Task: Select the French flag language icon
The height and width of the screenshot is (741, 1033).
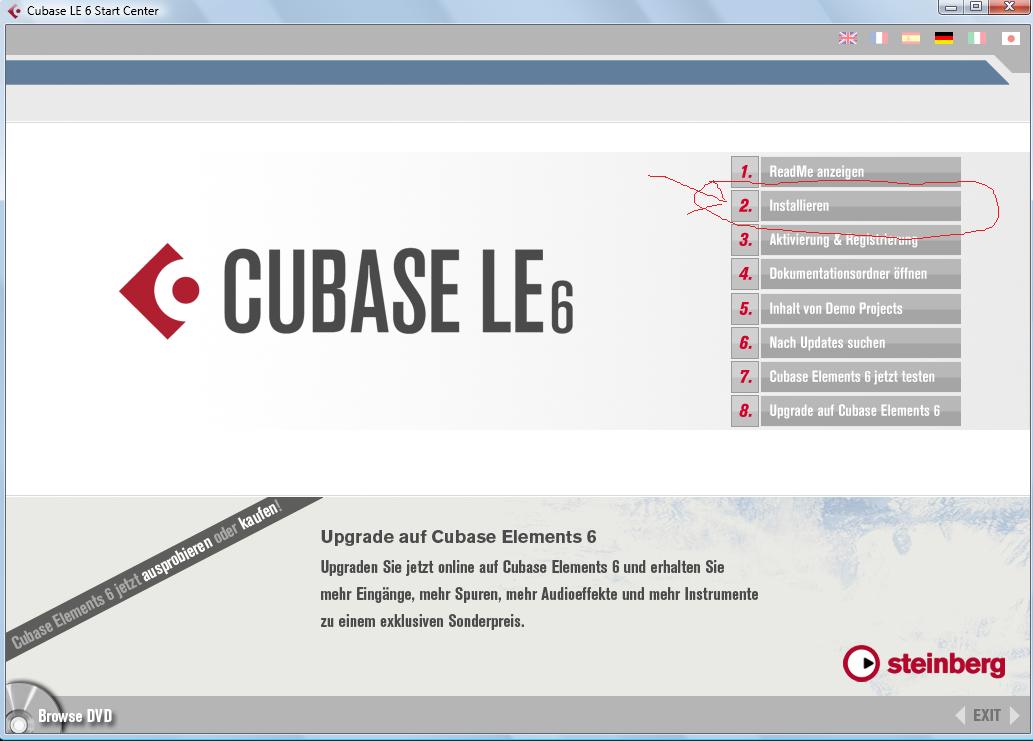Action: pos(879,38)
